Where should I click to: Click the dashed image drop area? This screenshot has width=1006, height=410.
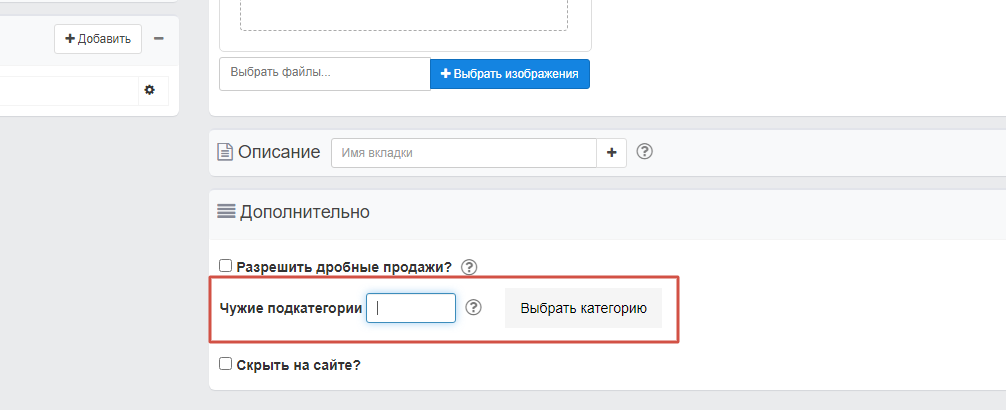[x=404, y=15]
